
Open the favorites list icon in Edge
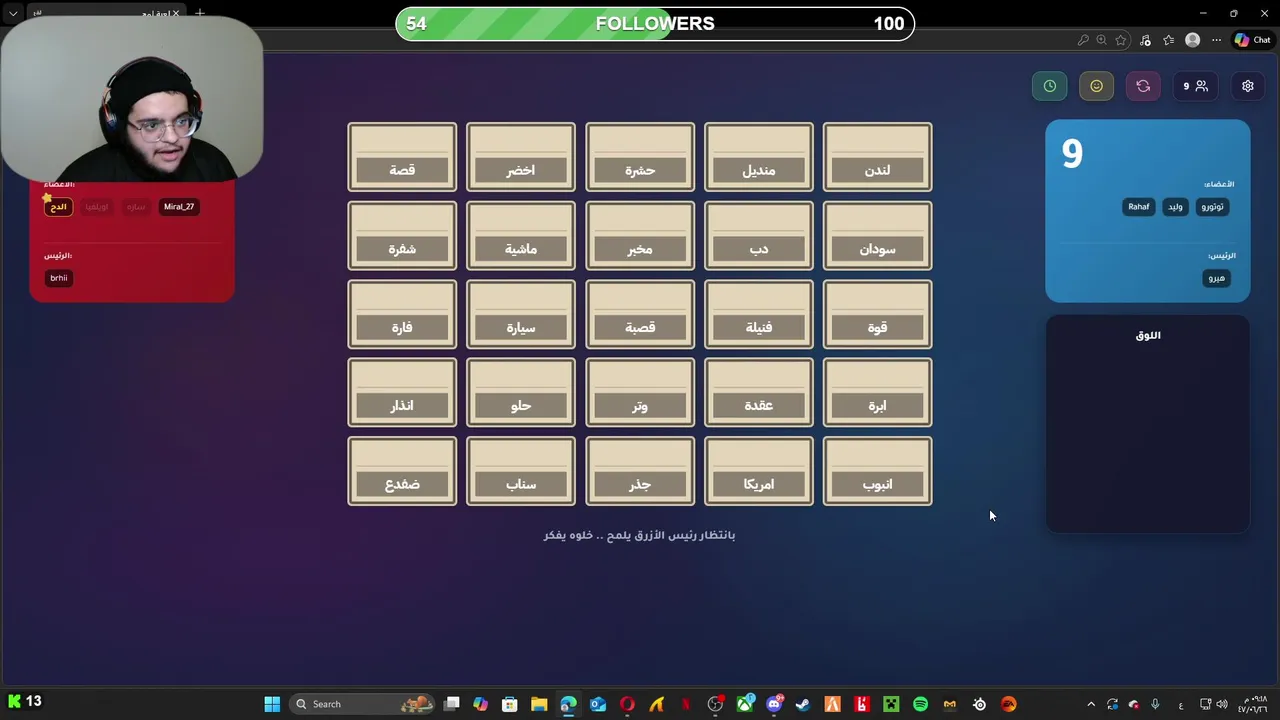1168,40
